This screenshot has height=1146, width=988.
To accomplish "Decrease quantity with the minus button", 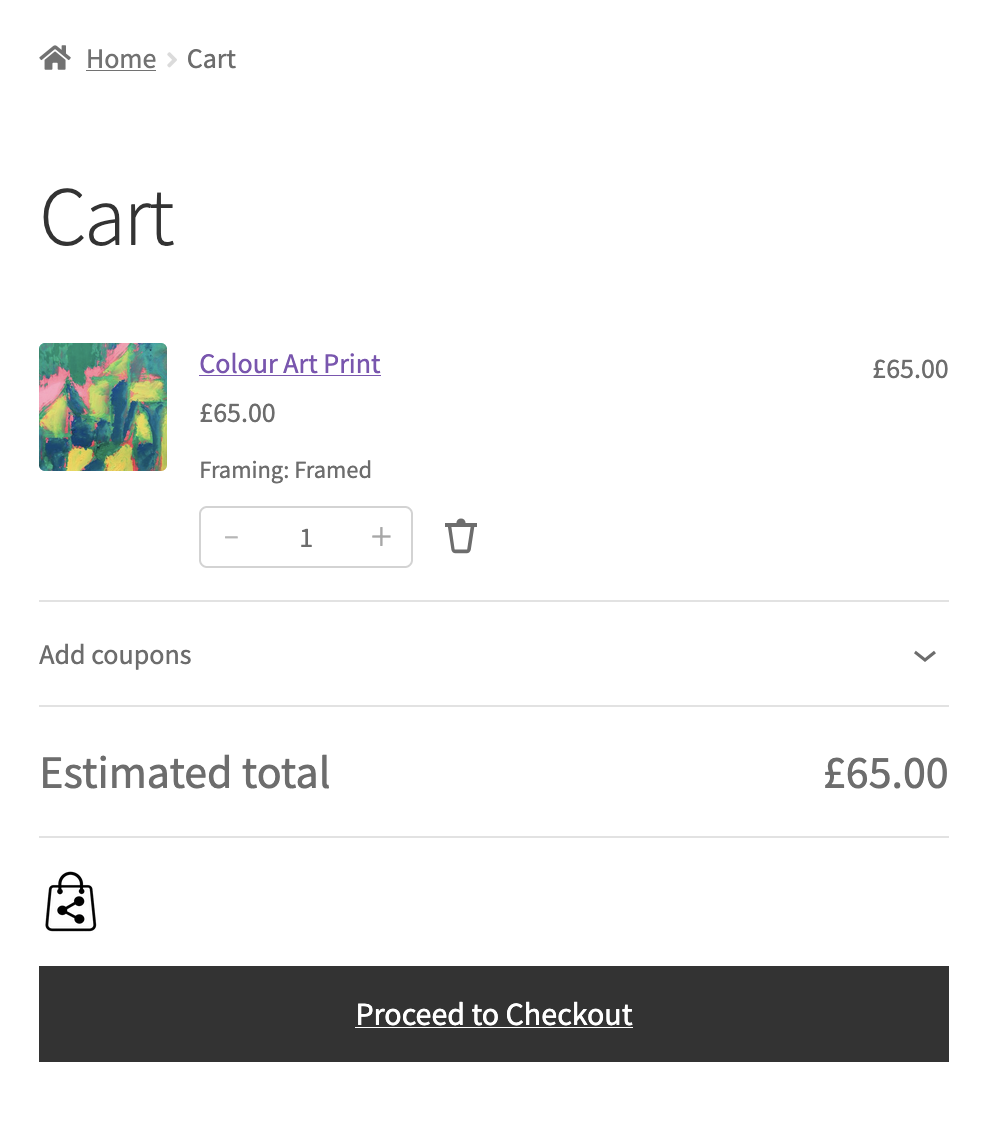I will pyautogui.click(x=231, y=537).
